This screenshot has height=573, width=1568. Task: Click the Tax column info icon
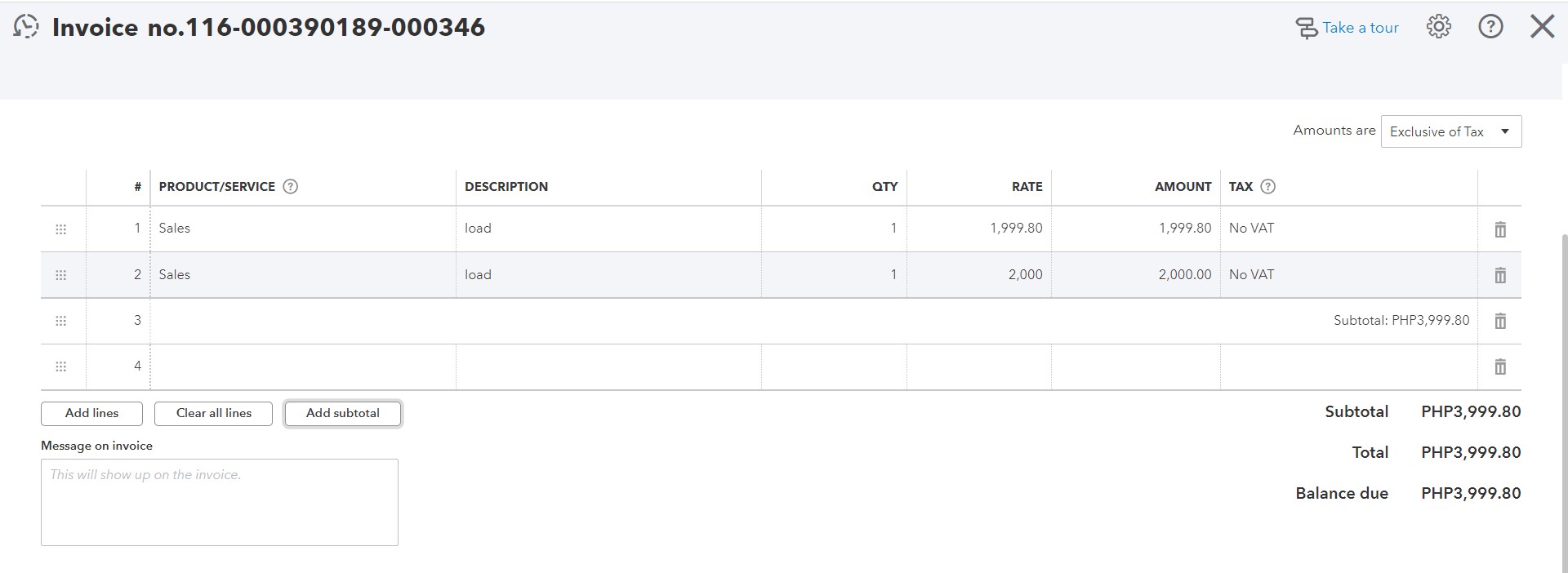pyautogui.click(x=1267, y=186)
